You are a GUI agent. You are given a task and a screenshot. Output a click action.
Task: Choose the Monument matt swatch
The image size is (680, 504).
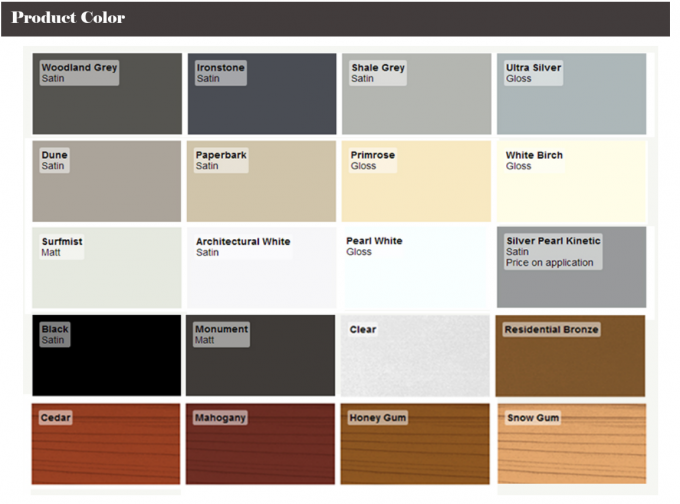(261, 356)
